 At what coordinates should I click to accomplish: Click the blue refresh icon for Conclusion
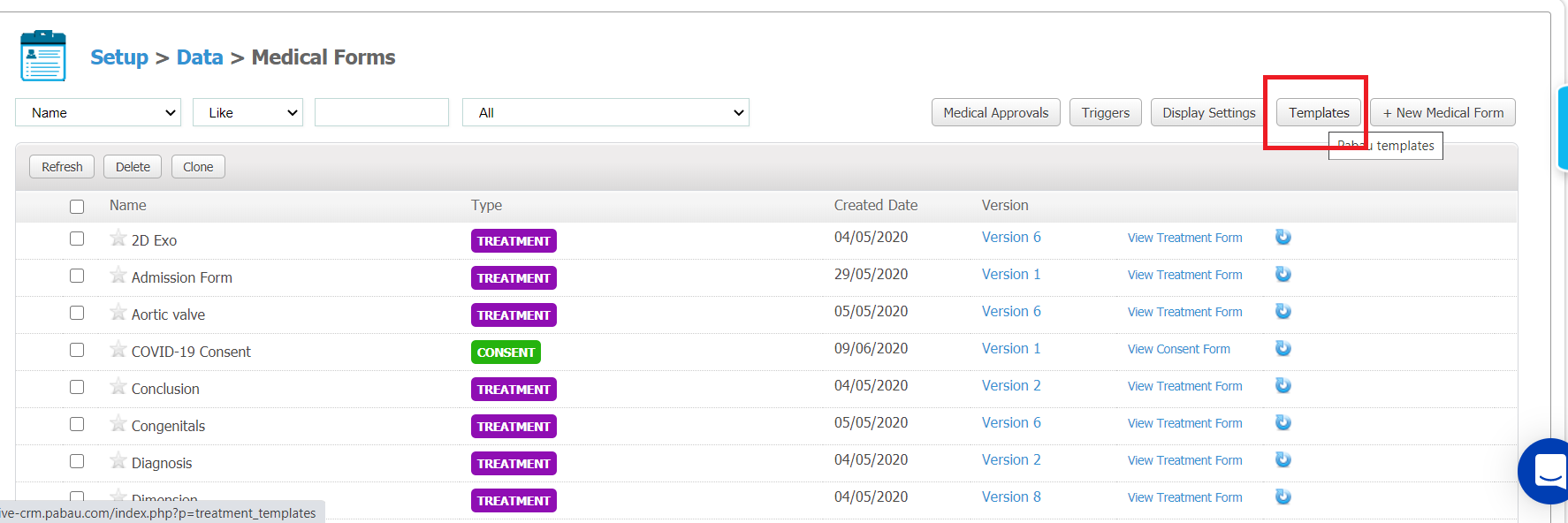(1283, 385)
